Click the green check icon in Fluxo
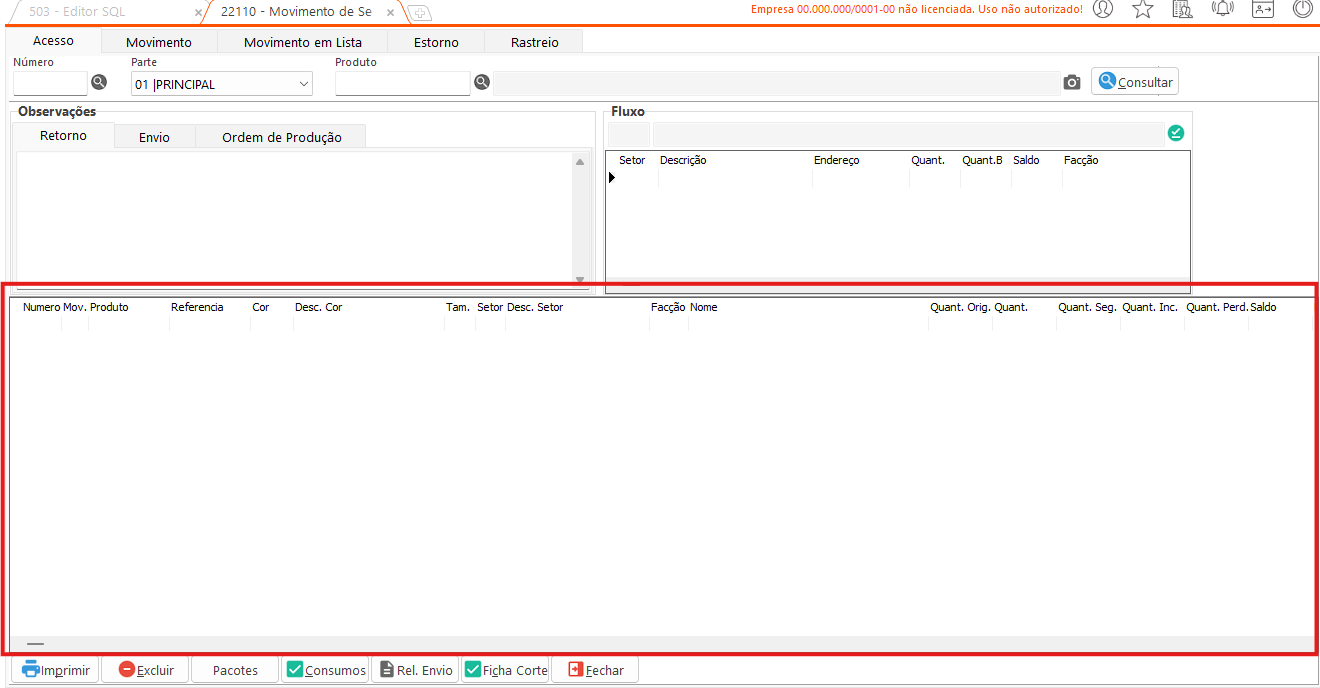Image resolution: width=1320 pixels, height=688 pixels. point(1176,133)
